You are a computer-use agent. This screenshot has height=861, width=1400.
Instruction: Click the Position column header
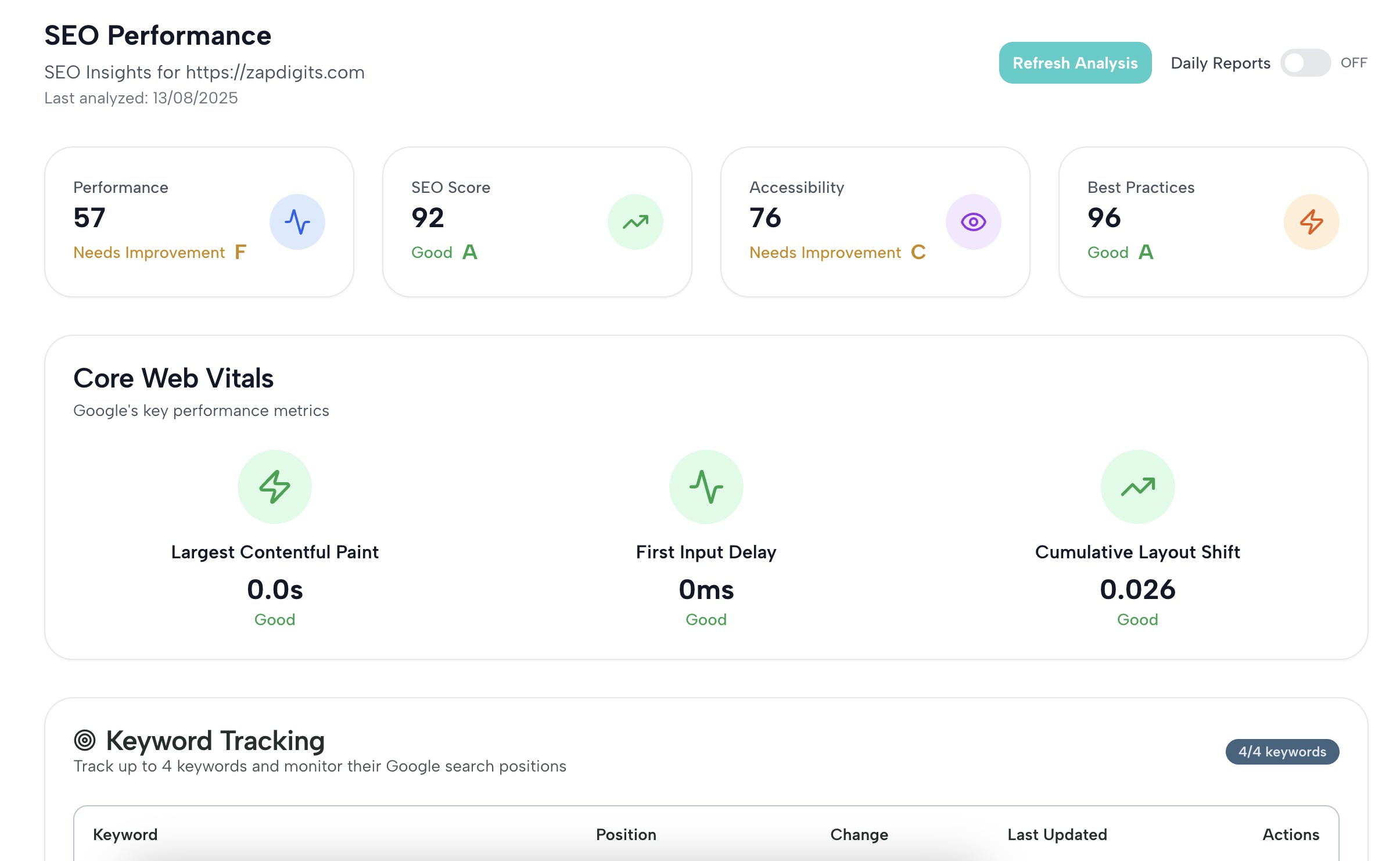626,835
